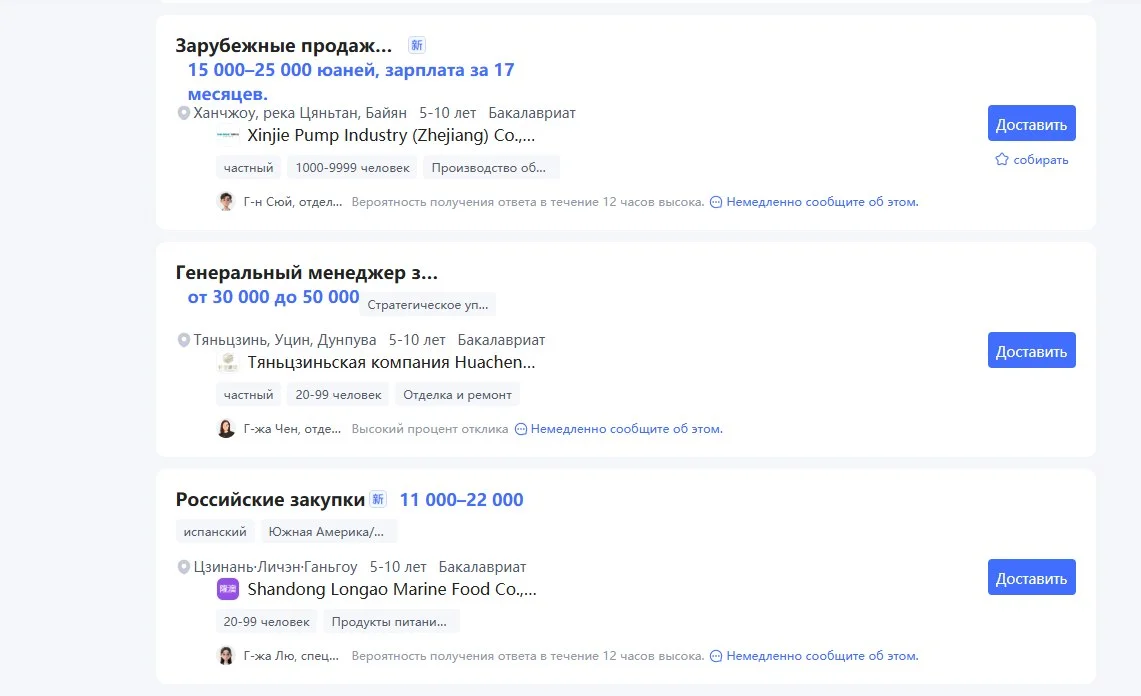Open the Зарубежные продаж... job title
Screen dimensions: 1141x696
pyautogui.click(x=283, y=45)
